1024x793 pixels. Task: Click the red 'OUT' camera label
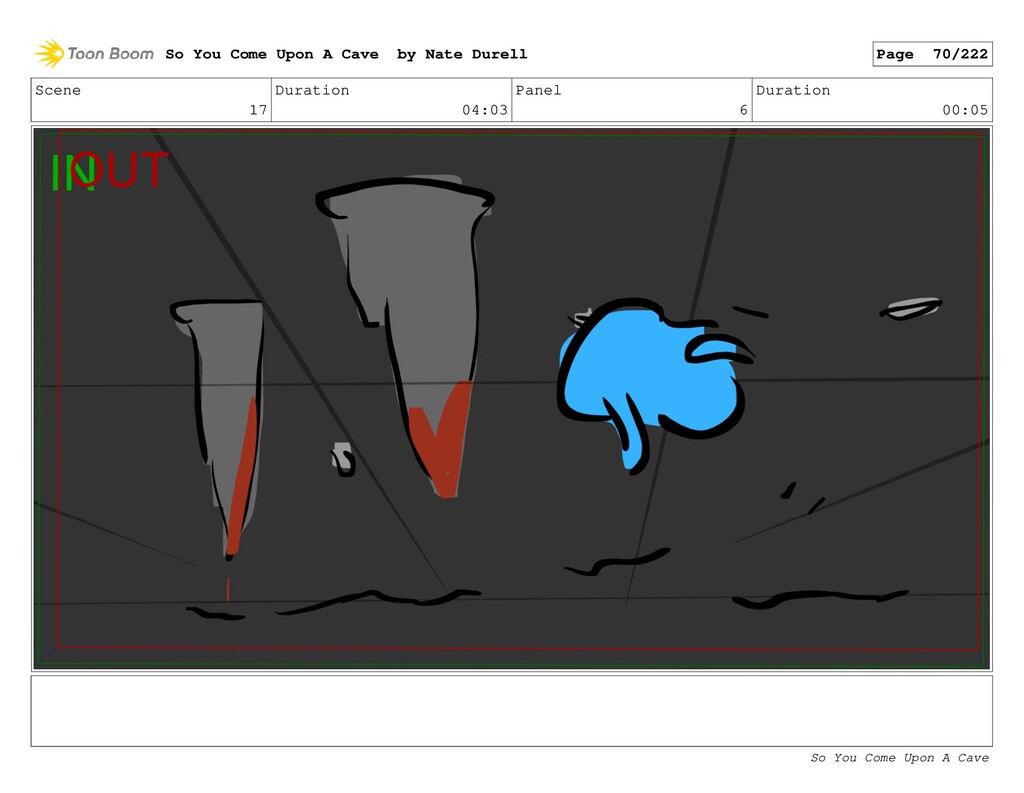point(119,170)
